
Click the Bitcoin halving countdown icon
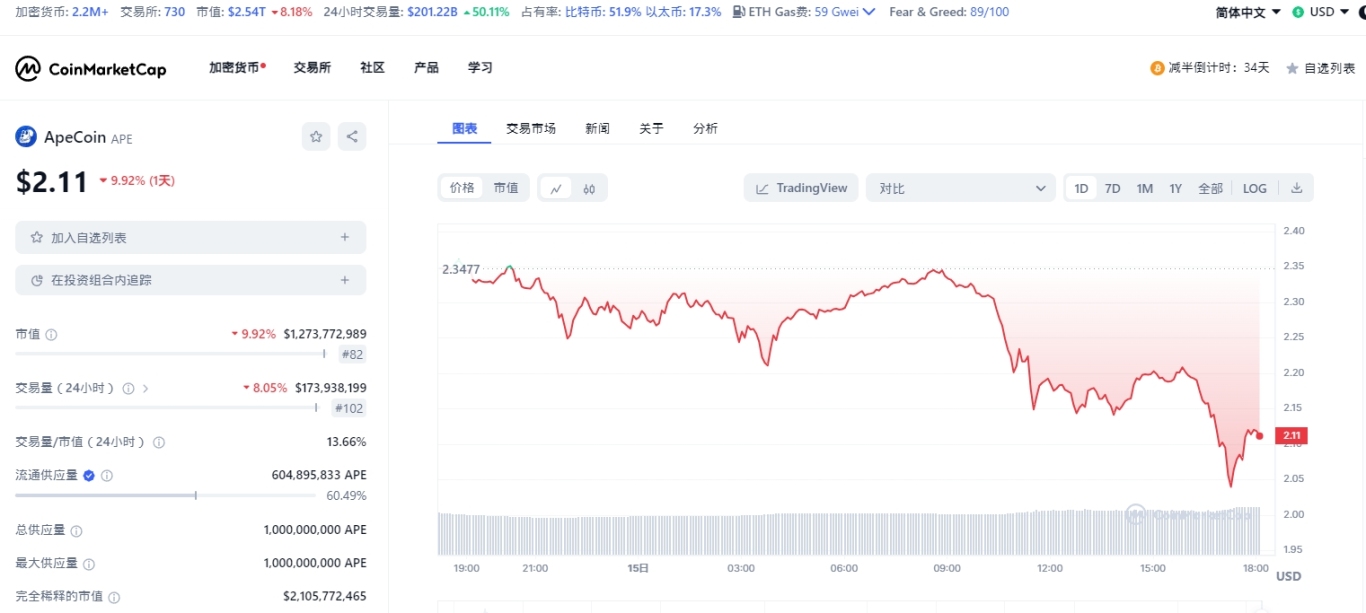pyautogui.click(x=1158, y=68)
